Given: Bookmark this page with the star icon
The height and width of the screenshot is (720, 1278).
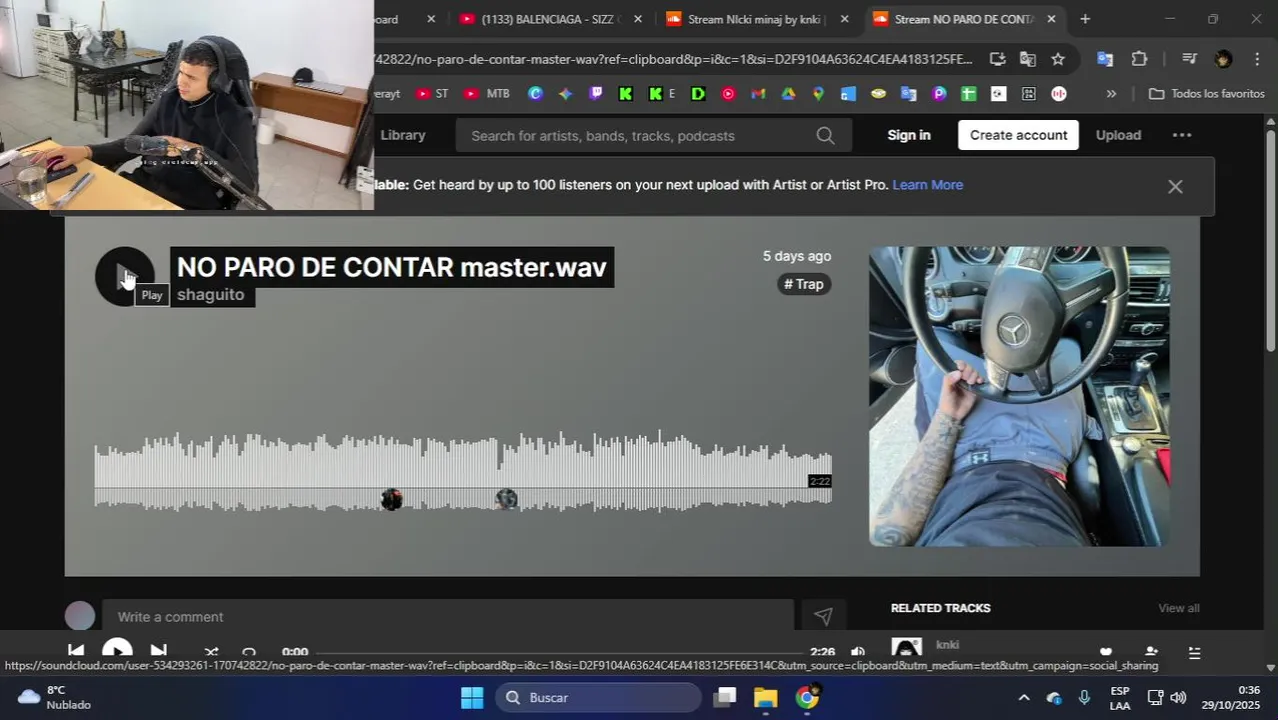Looking at the screenshot, I should click(x=1058, y=59).
